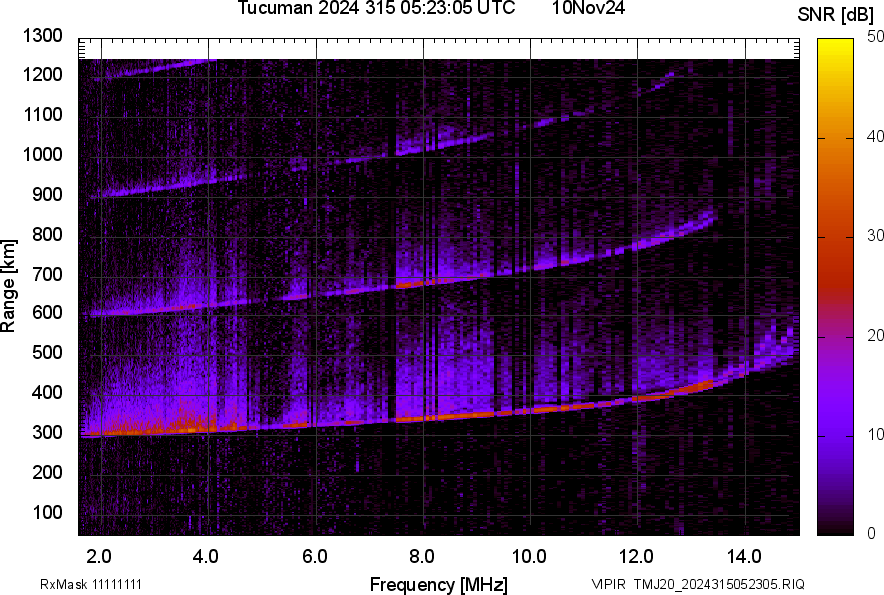Click frequency tick label '12.0'
Screen dimensions: 884x595
pos(637,557)
